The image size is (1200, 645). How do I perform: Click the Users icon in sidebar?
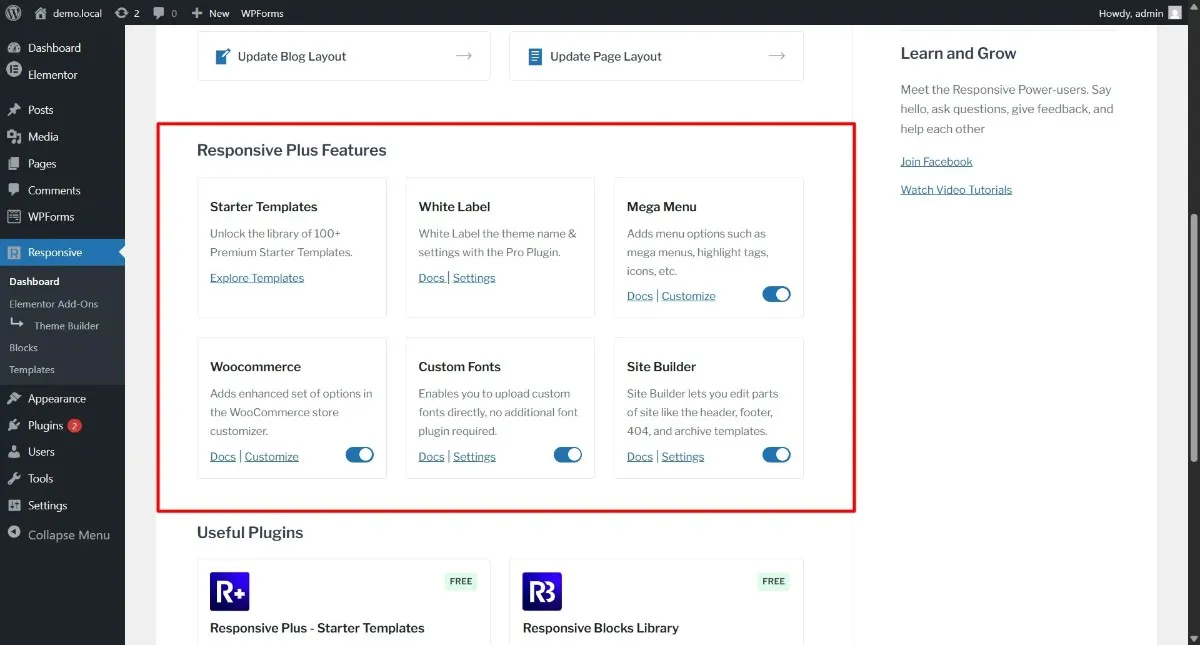coord(14,451)
